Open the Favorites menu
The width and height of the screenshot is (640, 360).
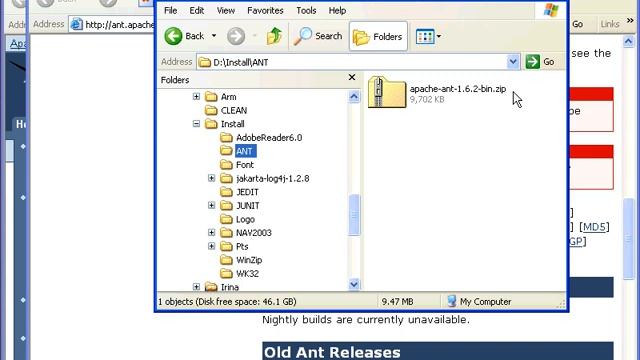point(265,11)
